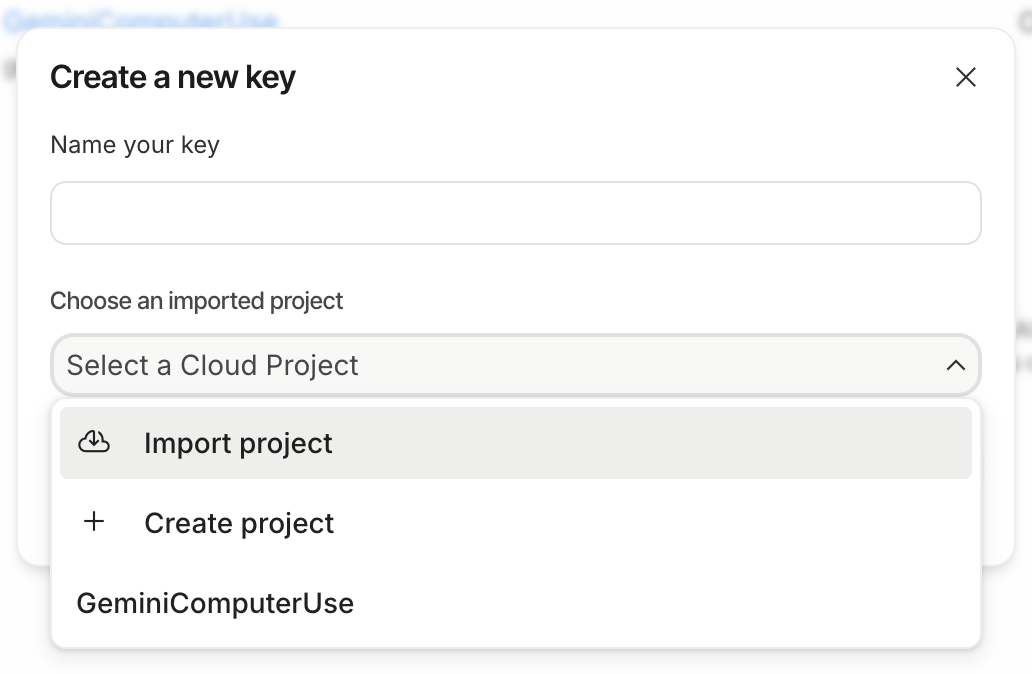Click the close cross at the top right
This screenshot has width=1032, height=674.
[965, 77]
